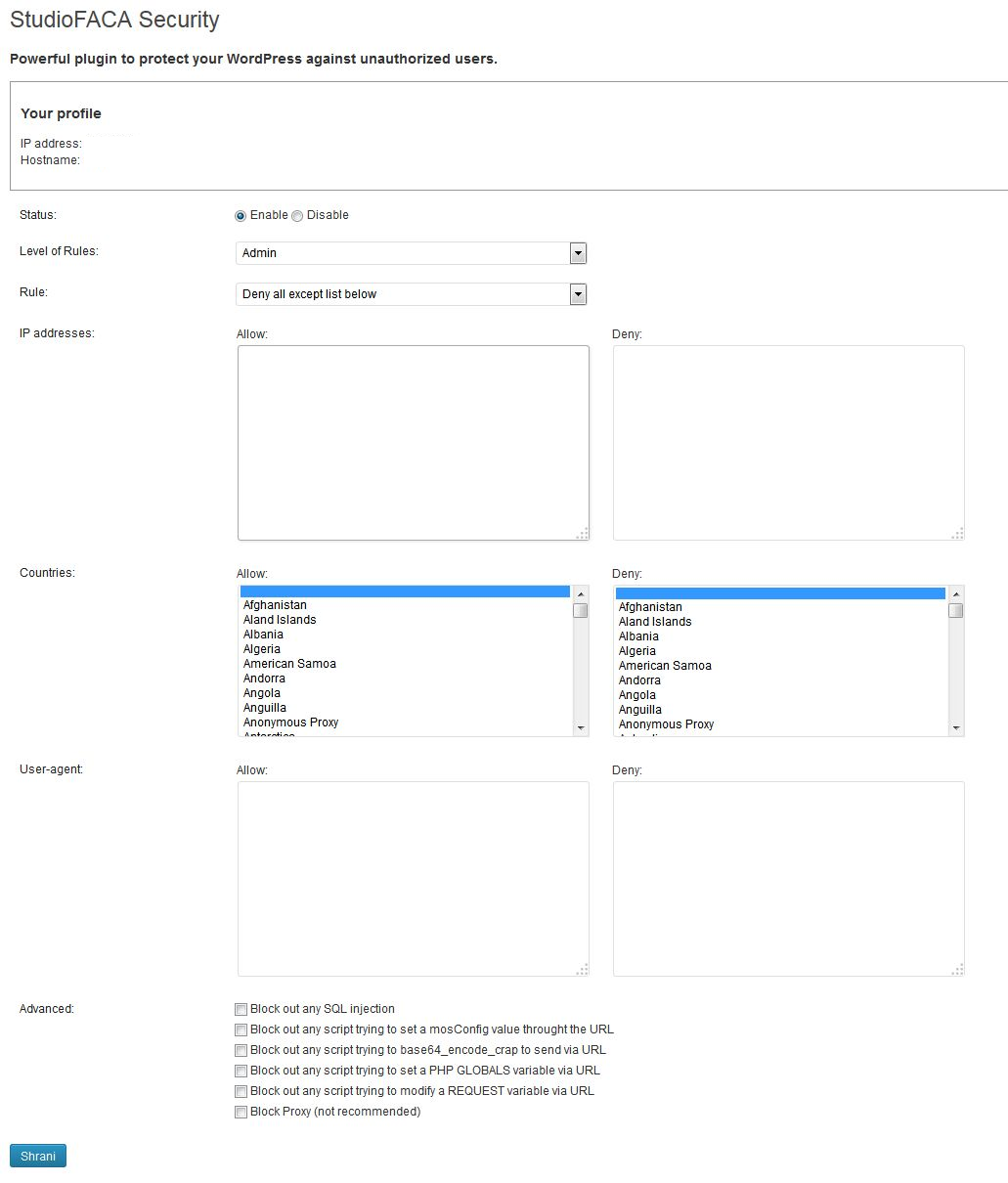Image resolution: width=1008 pixels, height=1183 pixels.
Task: Focus the User-agent Deny text area
Action: tap(789, 879)
